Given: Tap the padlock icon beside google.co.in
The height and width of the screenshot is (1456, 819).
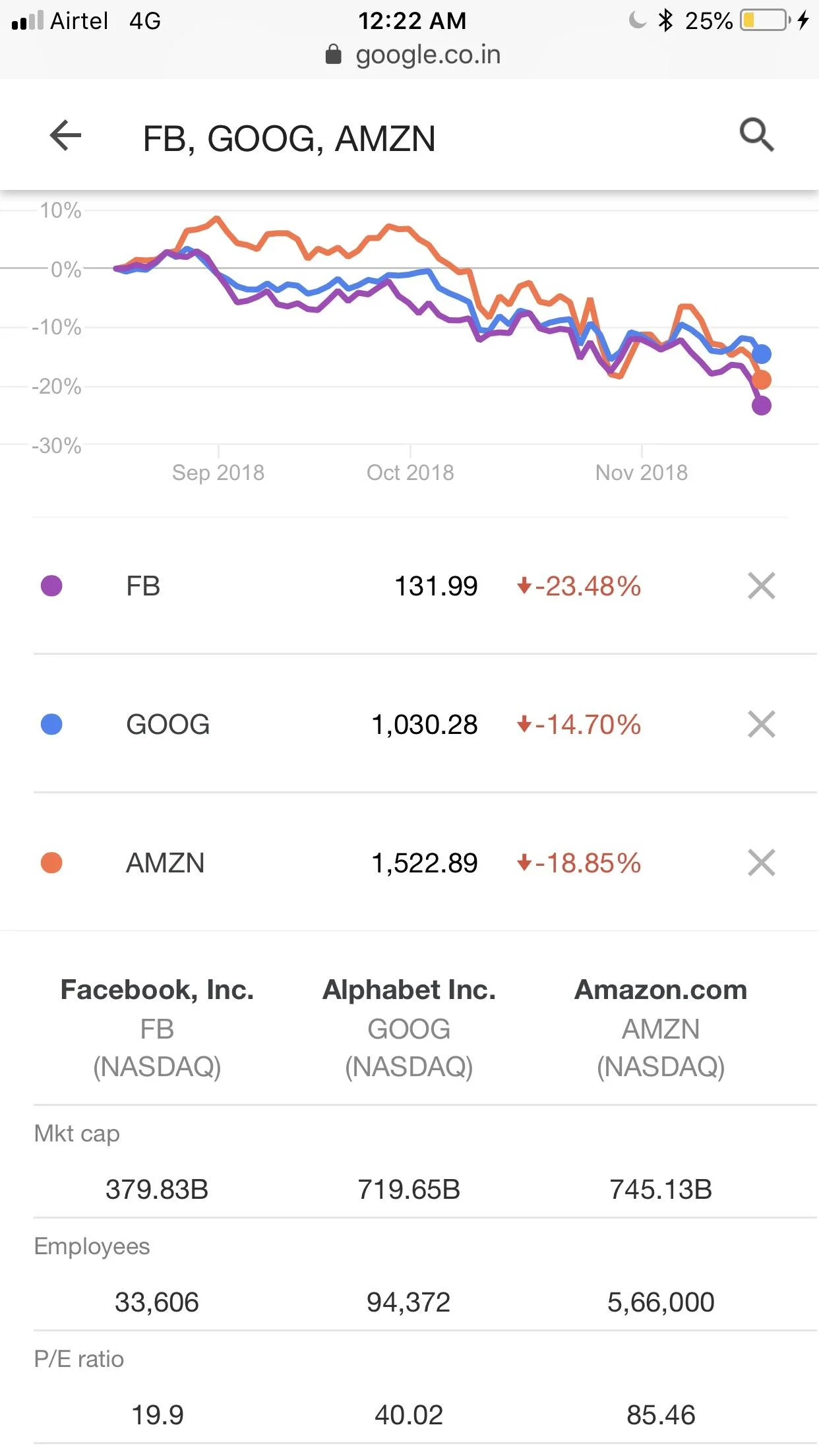Looking at the screenshot, I should [333, 54].
